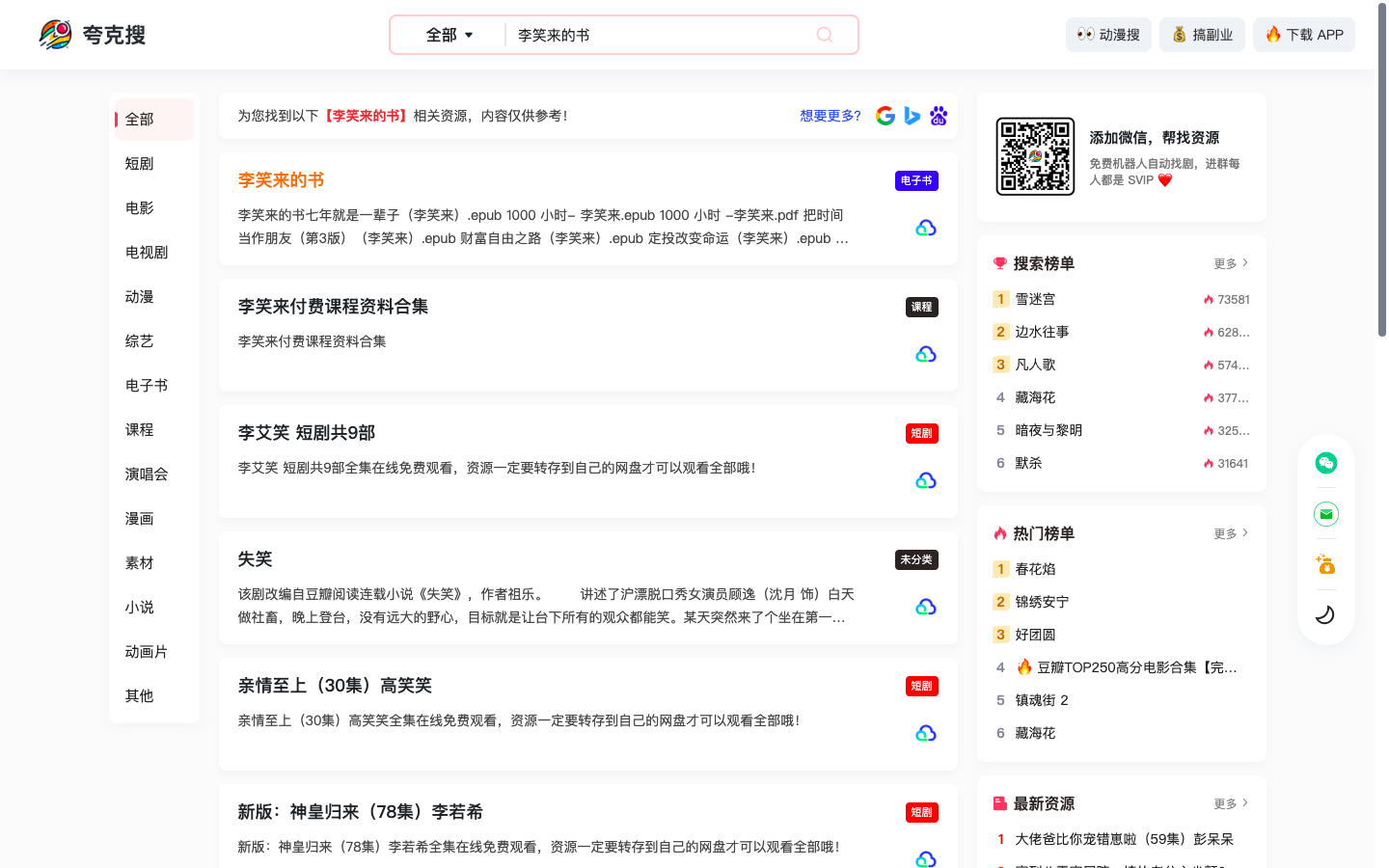The height and width of the screenshot is (868, 1389).
Task: Click the 课程 tag badge
Action: (x=922, y=307)
